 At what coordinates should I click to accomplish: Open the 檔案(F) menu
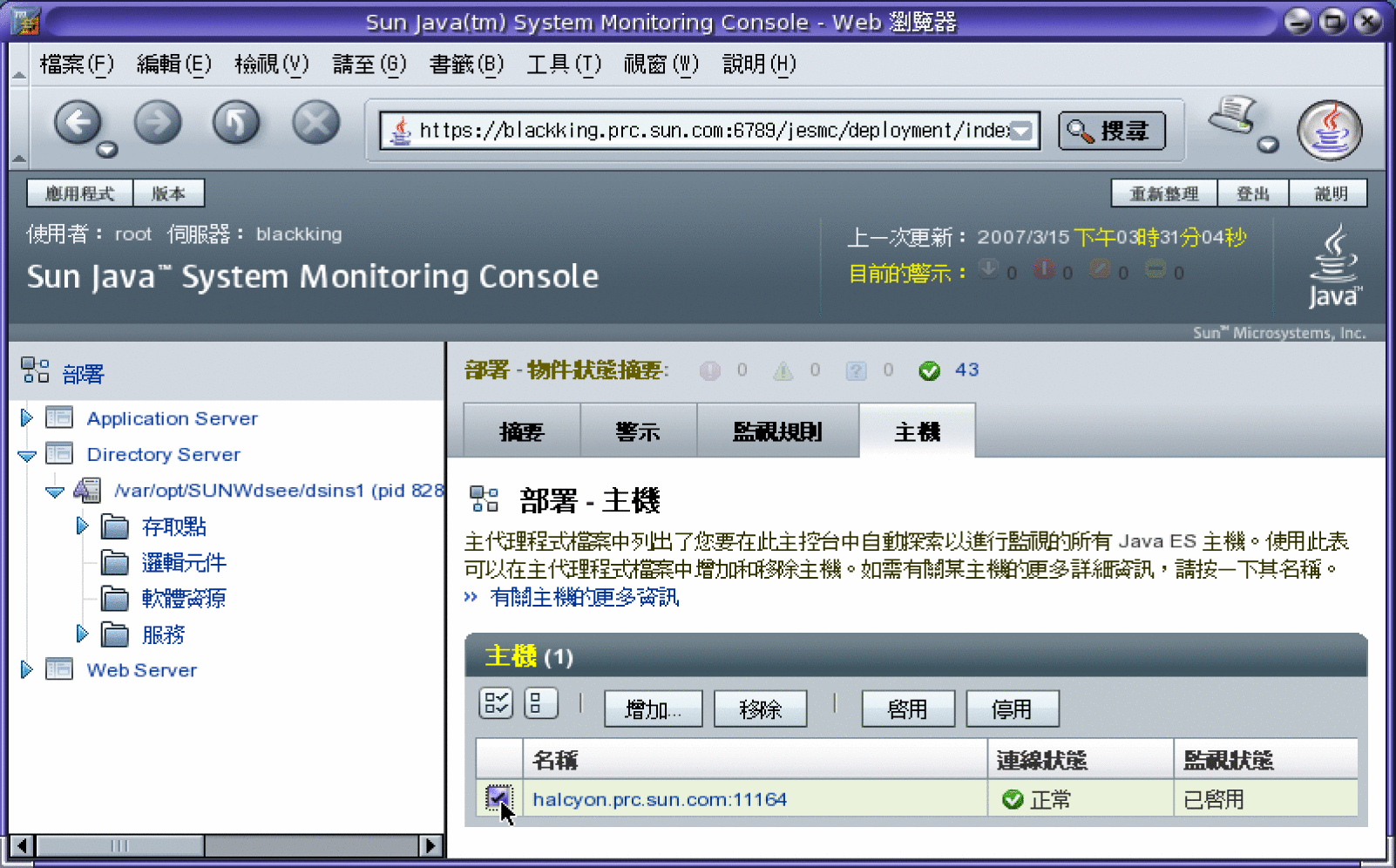coord(77,64)
